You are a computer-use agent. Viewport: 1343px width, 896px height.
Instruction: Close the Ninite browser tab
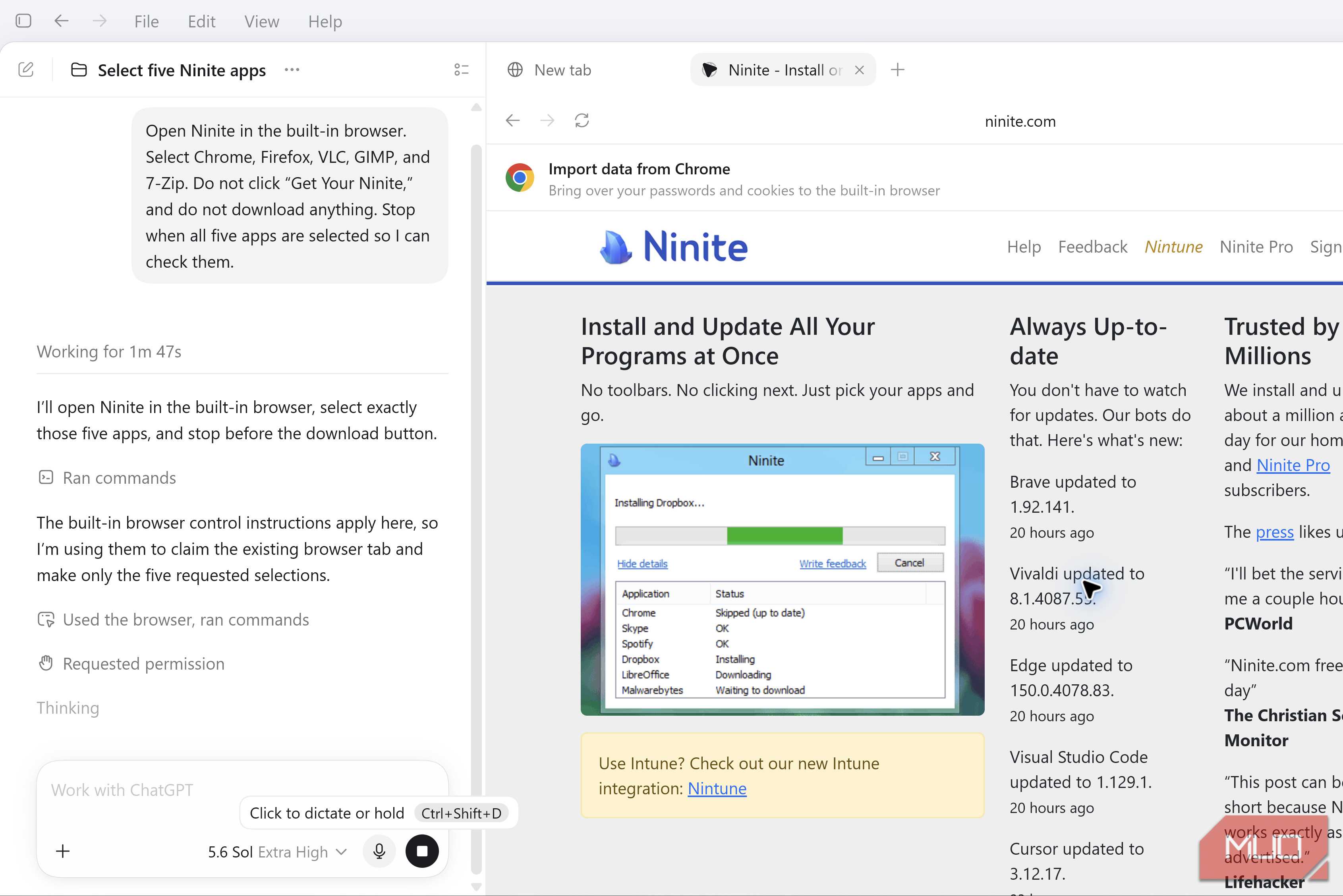tap(859, 70)
